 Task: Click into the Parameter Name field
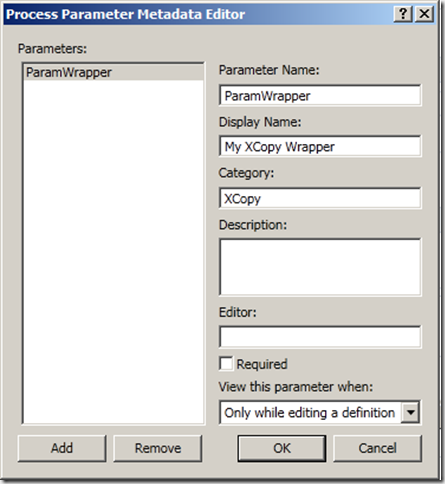coord(320,96)
